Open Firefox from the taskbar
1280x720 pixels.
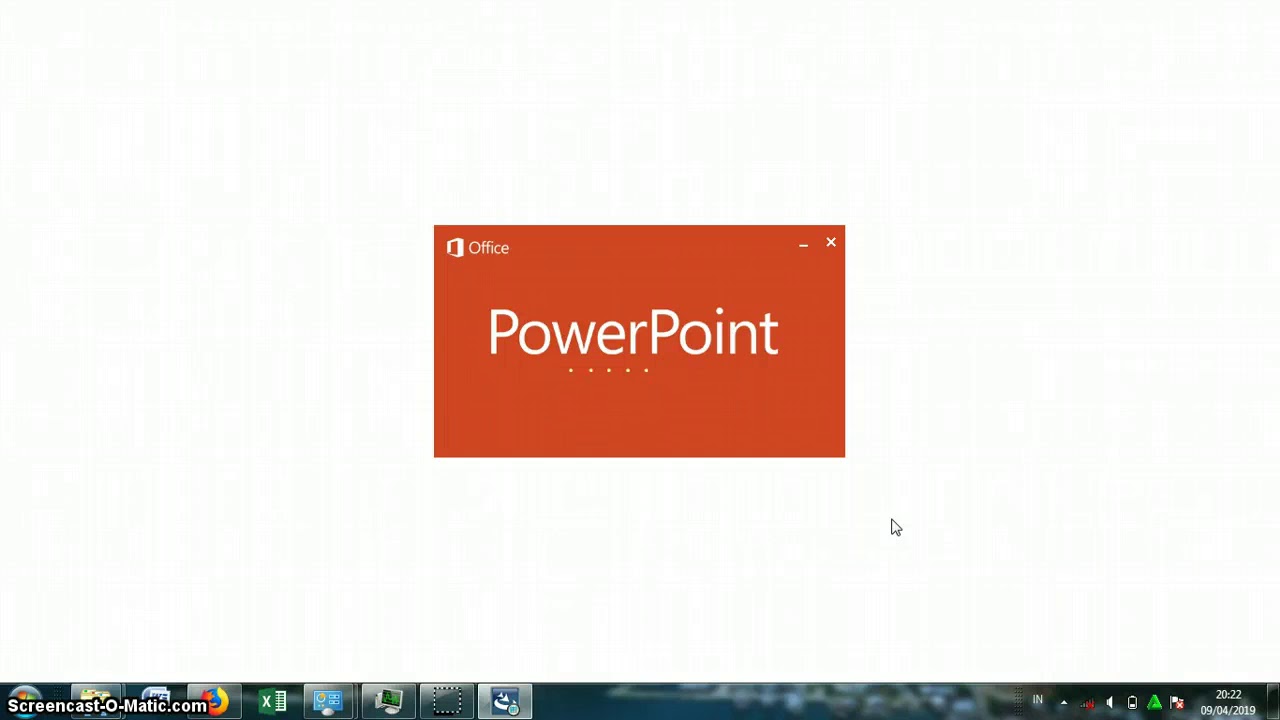[215, 701]
